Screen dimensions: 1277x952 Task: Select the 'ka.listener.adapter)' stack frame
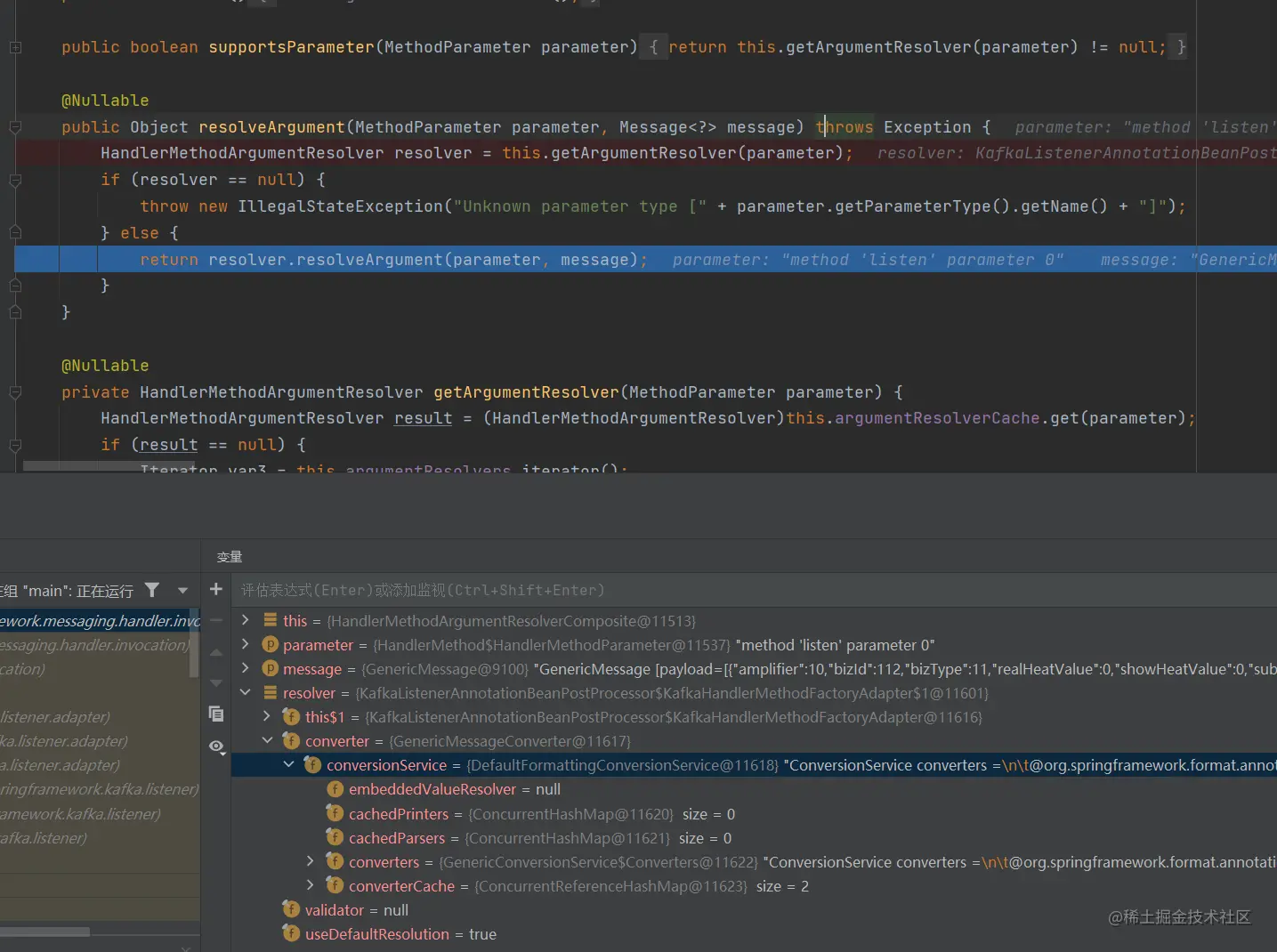click(x=100, y=740)
